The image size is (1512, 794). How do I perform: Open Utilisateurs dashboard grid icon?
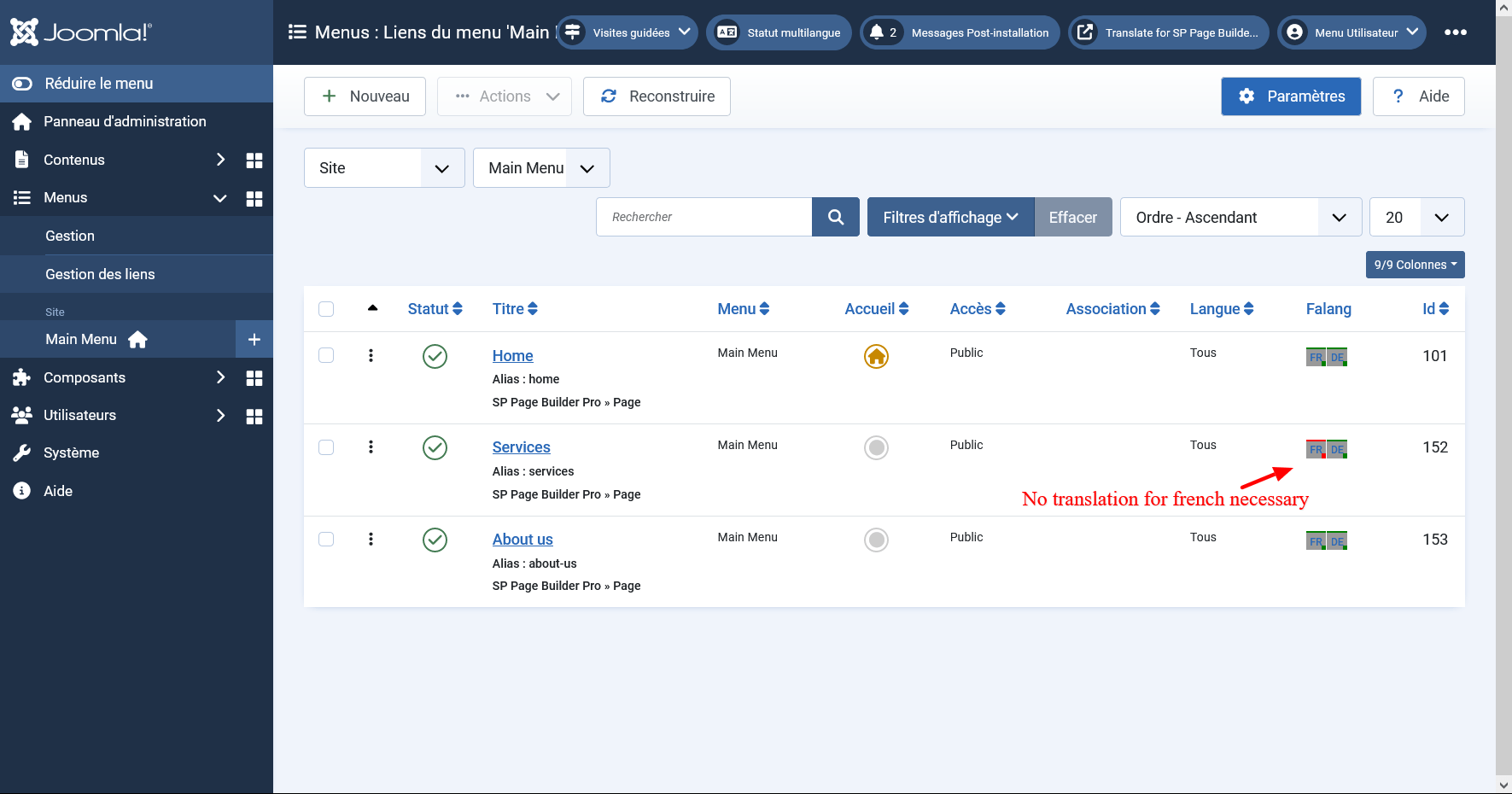point(254,417)
